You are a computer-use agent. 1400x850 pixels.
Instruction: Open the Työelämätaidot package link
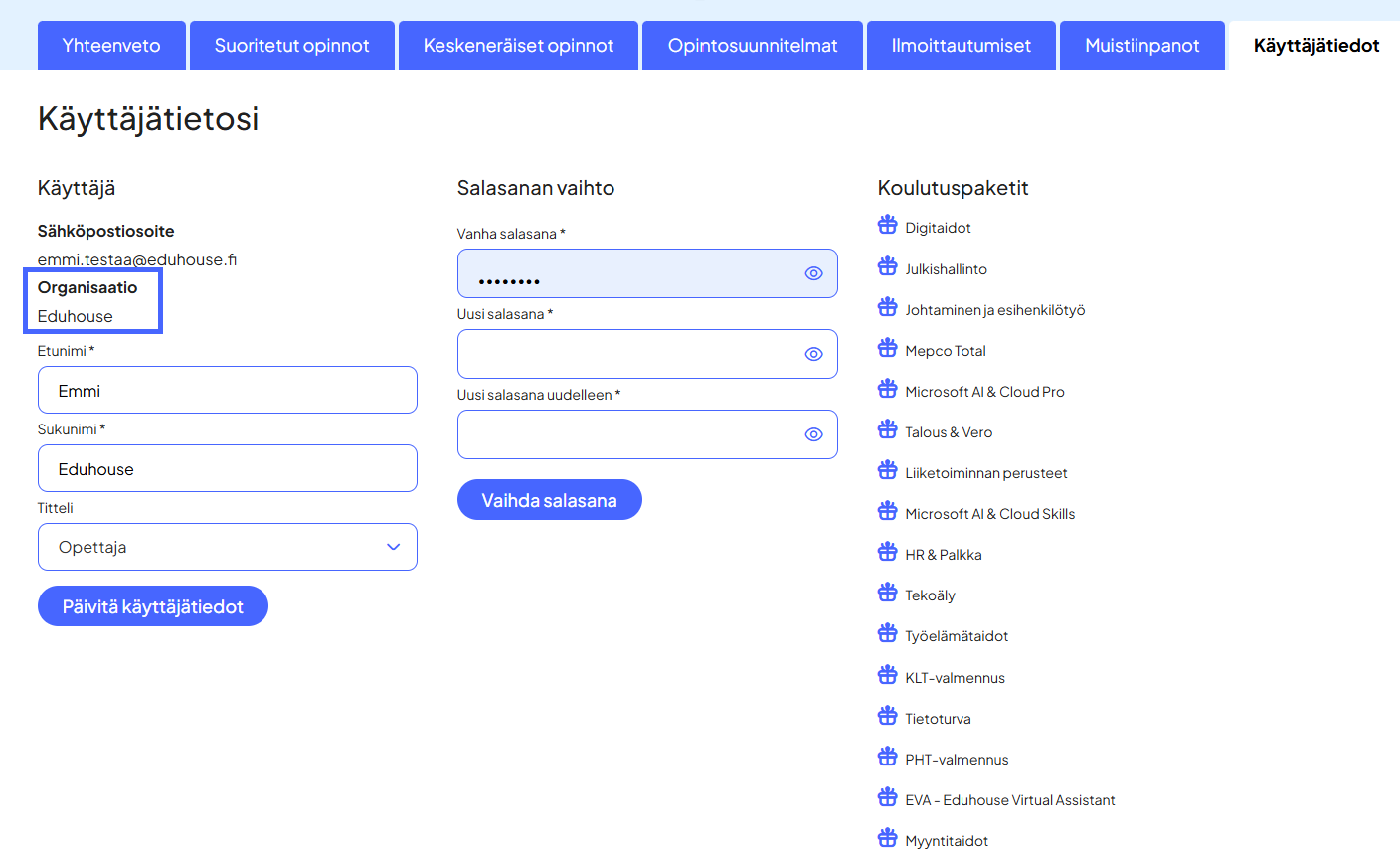[957, 636]
